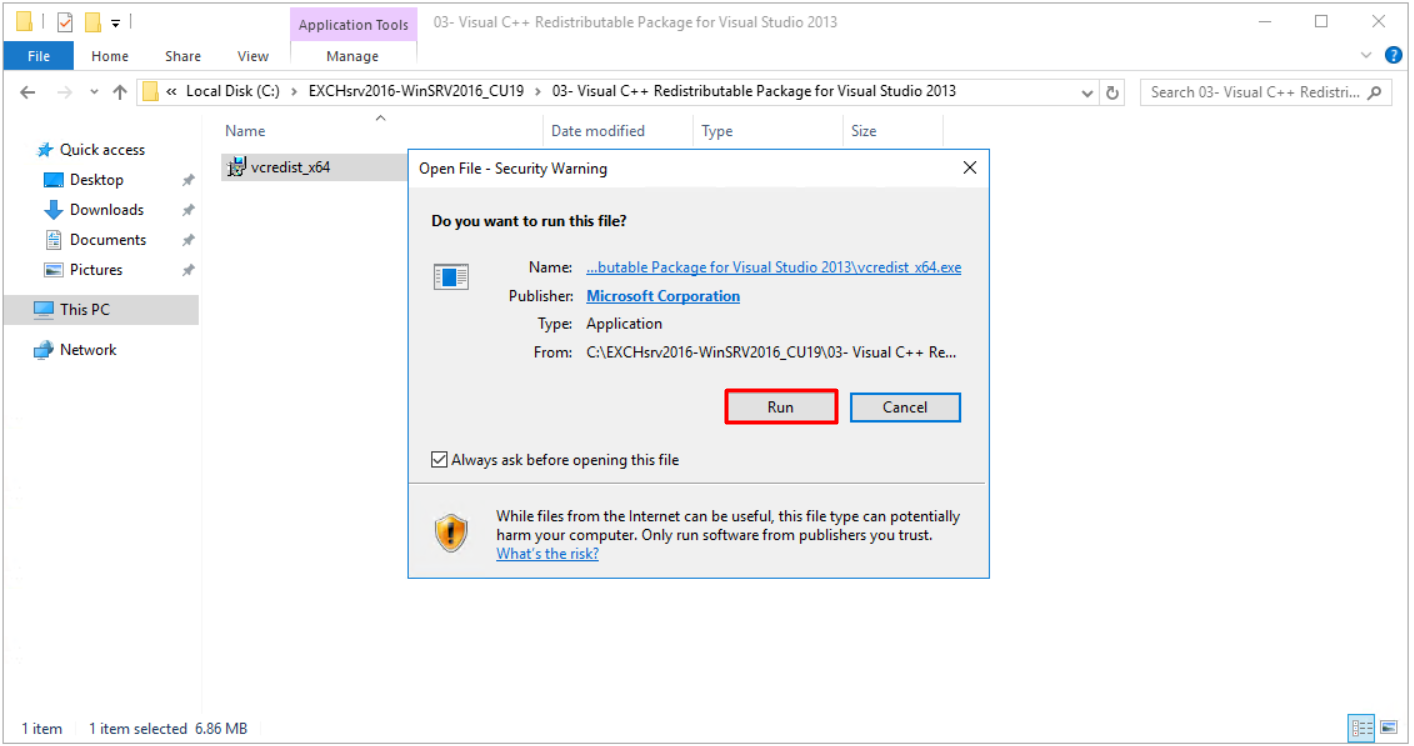Viewport: 1414px width, 746px height.
Task: Click the forward navigation arrow
Action: [x=65, y=92]
